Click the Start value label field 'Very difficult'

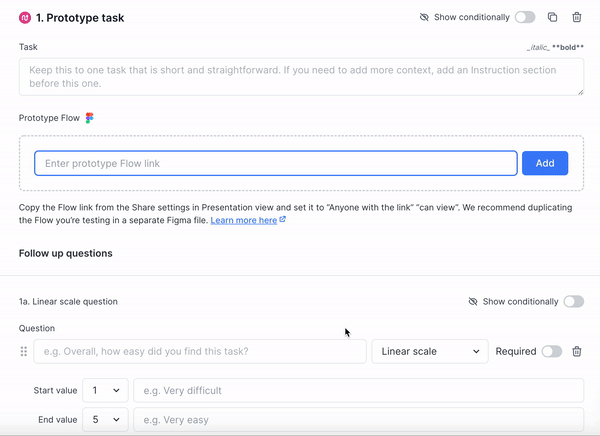tap(358, 390)
